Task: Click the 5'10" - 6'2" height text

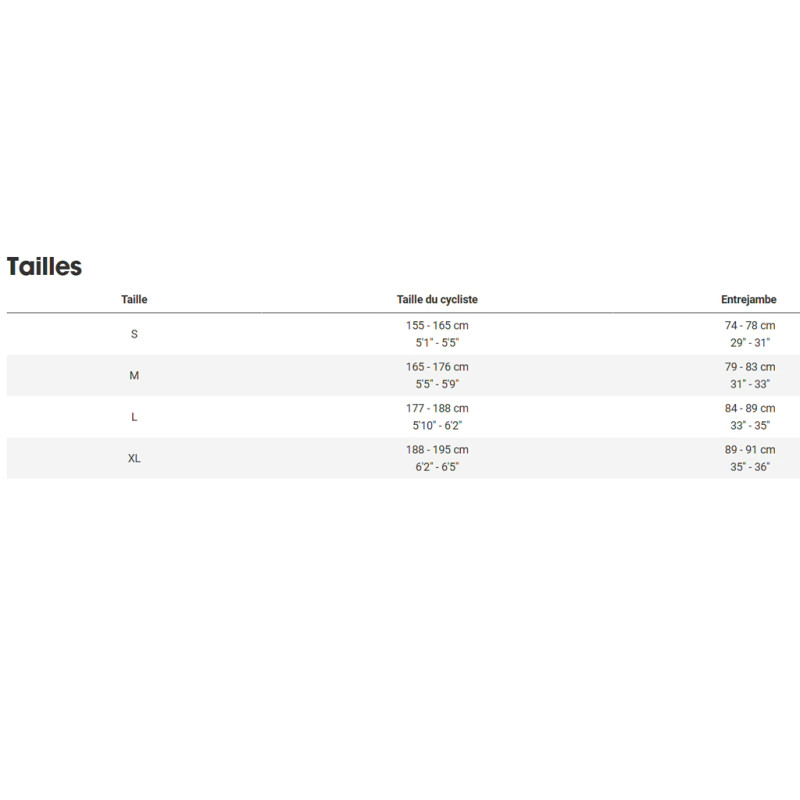Action: [x=437, y=425]
